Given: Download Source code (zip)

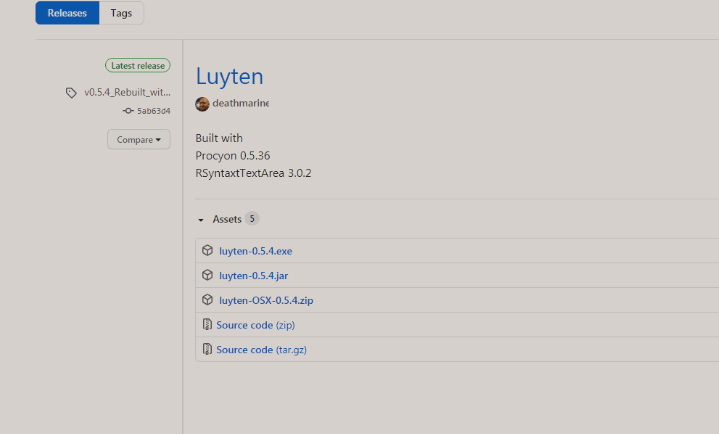Looking at the screenshot, I should click(255, 325).
